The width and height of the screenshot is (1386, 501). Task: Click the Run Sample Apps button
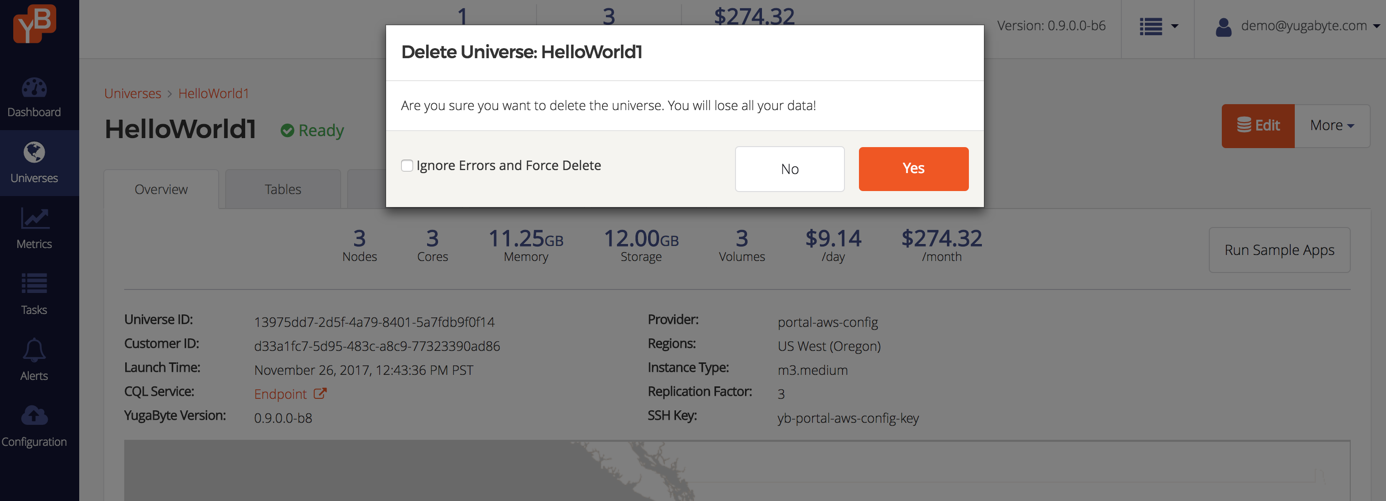point(1279,250)
